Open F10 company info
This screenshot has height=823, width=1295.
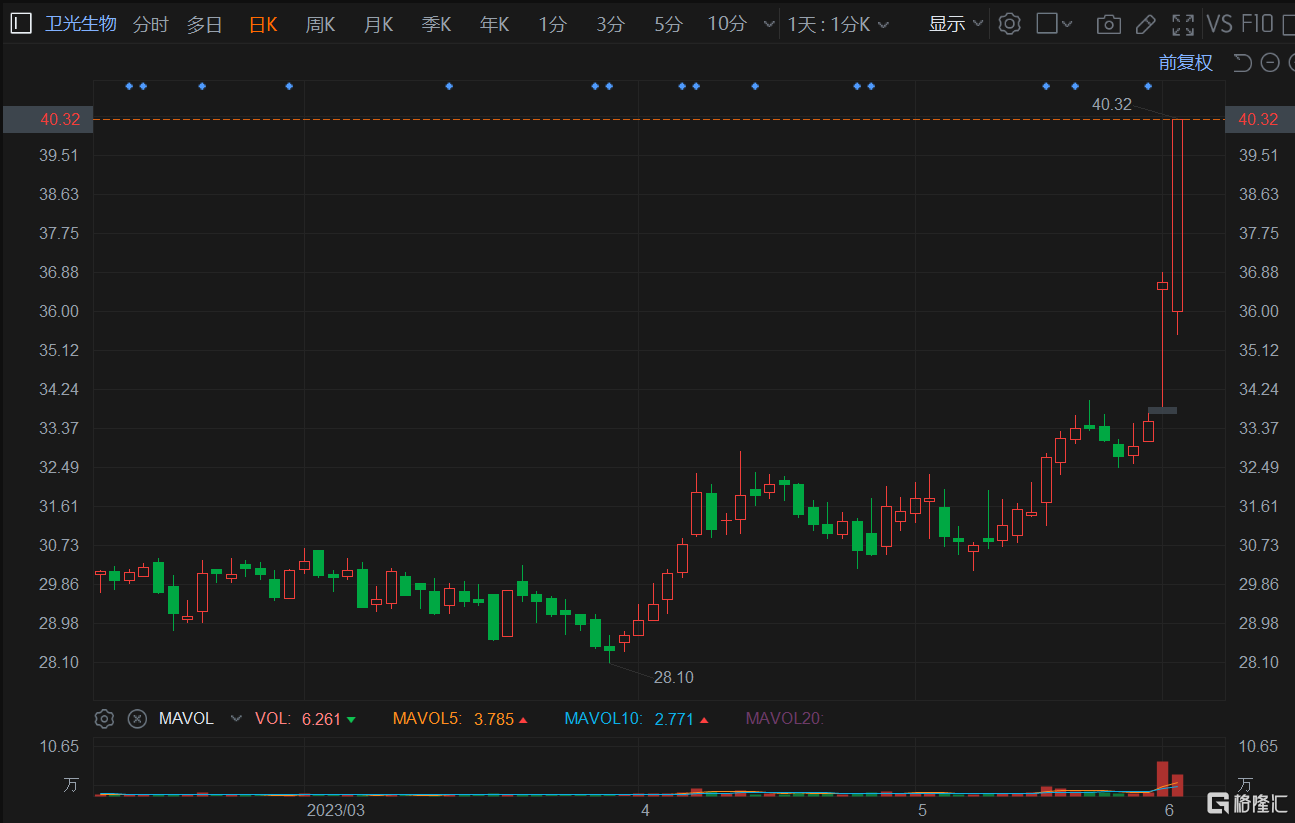(x=1257, y=24)
